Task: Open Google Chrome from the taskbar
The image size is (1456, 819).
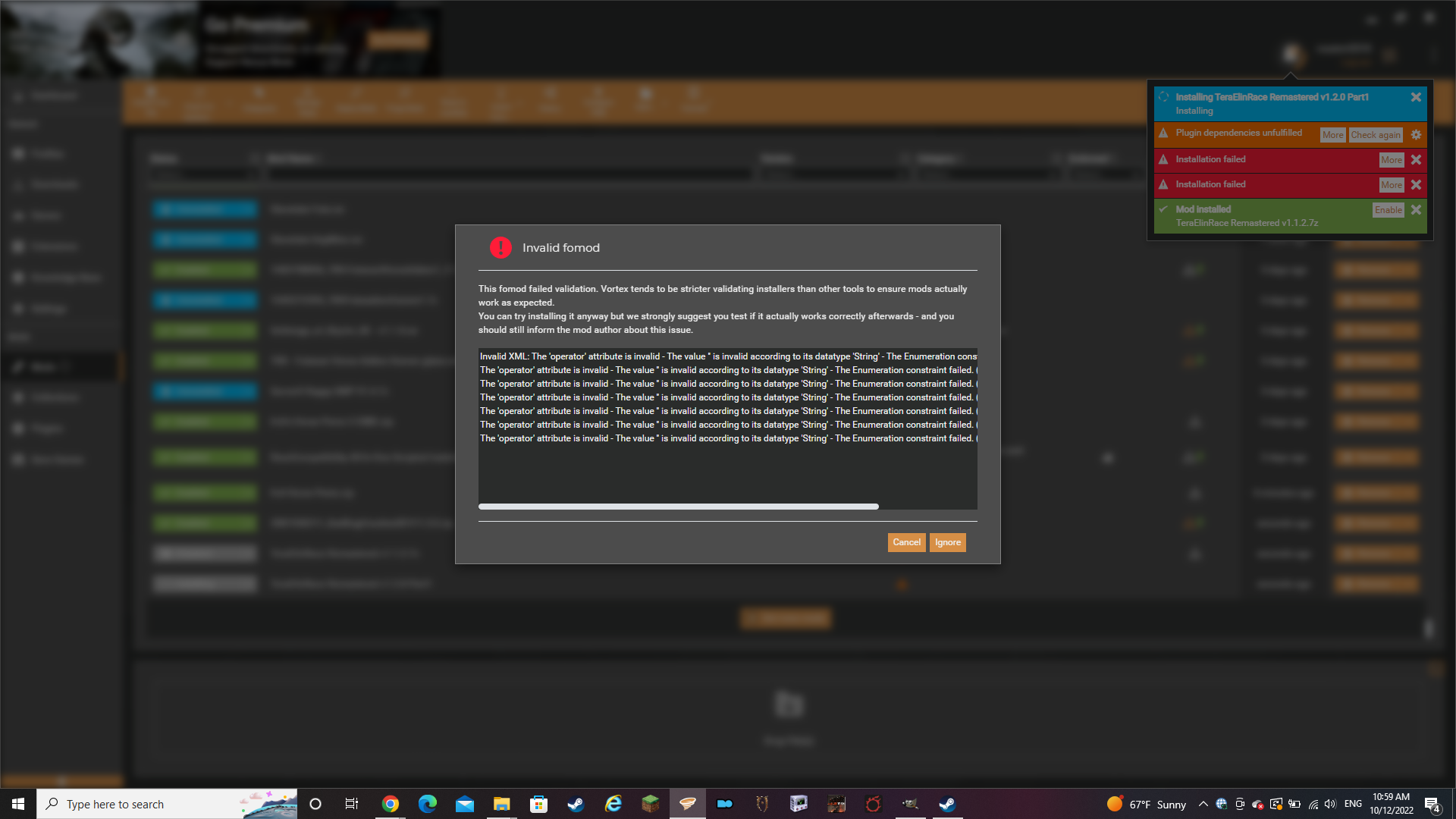Action: coord(391,804)
